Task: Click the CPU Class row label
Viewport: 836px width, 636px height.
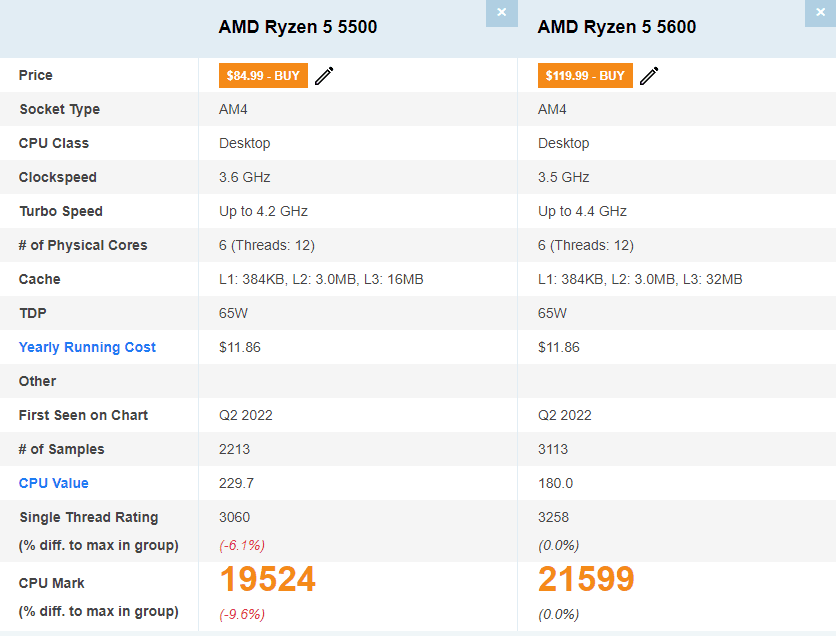Action: (x=54, y=143)
